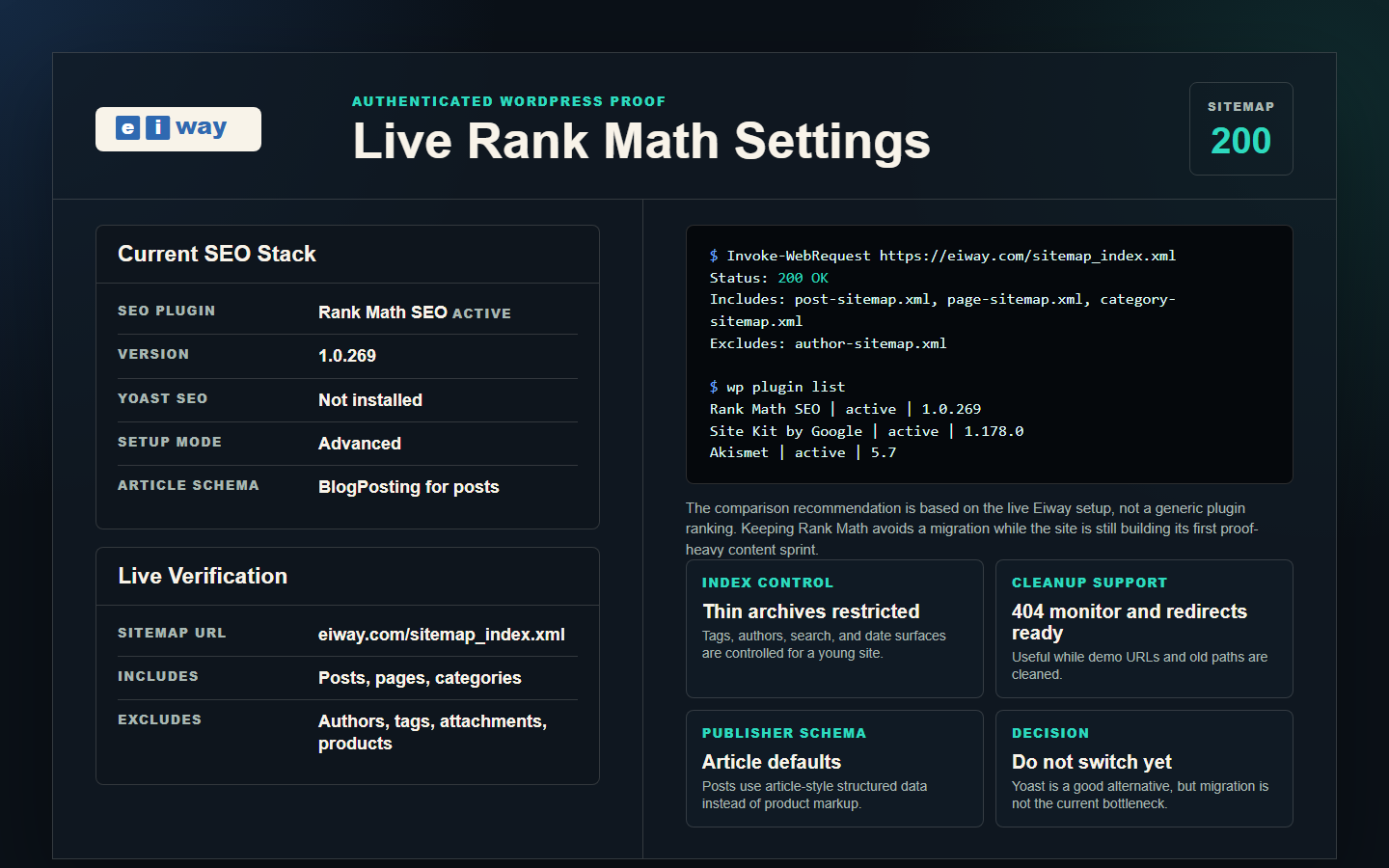Click the Sitemap 200 status badge
Image resolution: width=1389 pixels, height=868 pixels.
(1240, 129)
